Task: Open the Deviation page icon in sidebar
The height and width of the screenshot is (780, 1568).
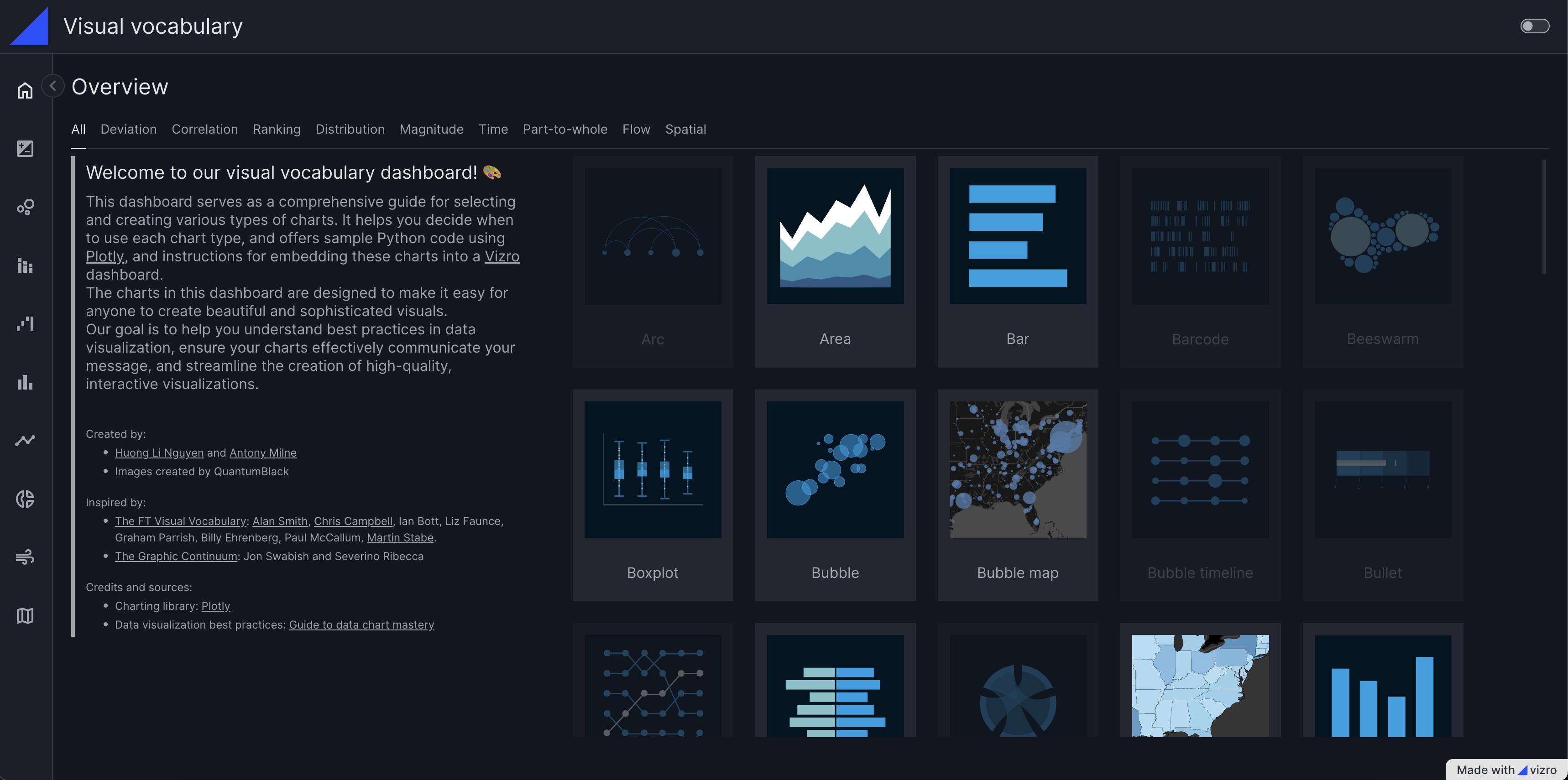Action: click(x=25, y=148)
